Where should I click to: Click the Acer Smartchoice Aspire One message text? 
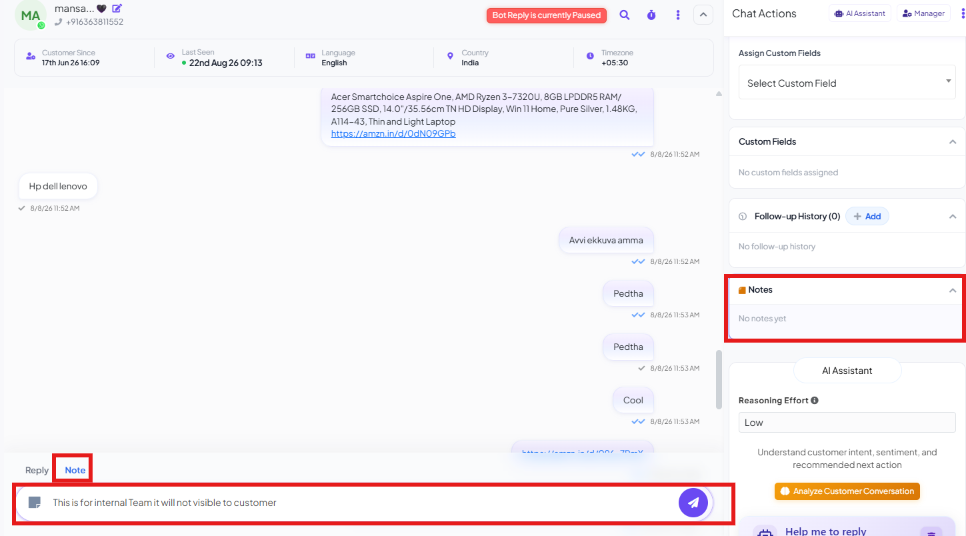click(x=484, y=109)
